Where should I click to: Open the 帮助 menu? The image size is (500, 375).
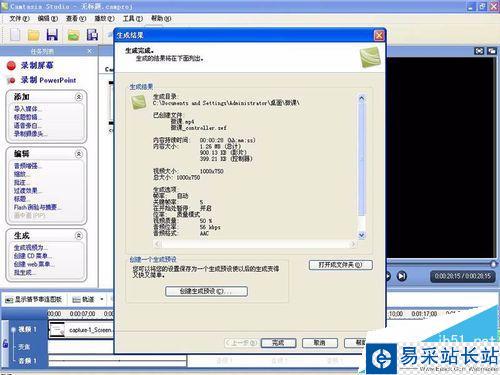pyautogui.click(x=161, y=18)
